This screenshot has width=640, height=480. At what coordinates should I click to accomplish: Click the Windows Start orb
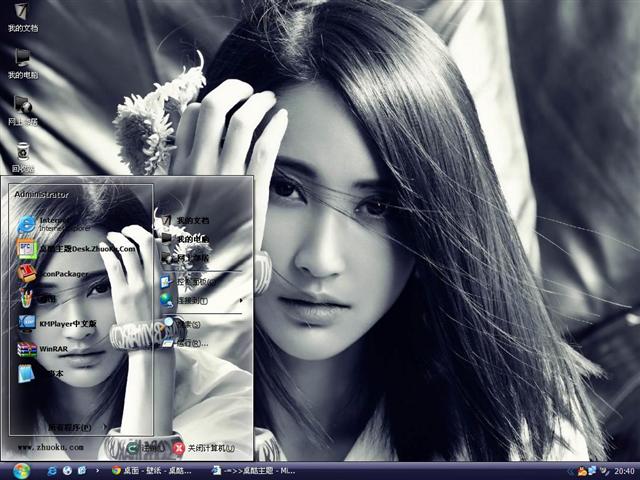pyautogui.click(x=22, y=469)
